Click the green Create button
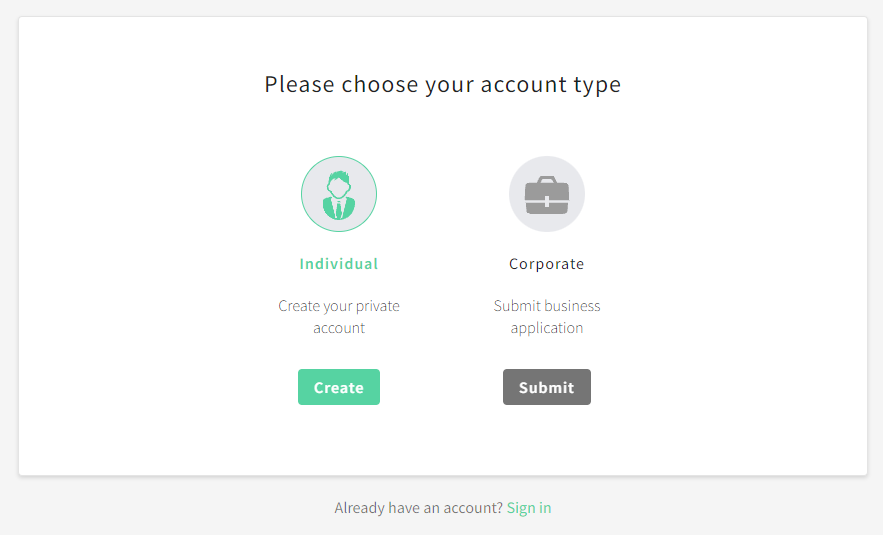883x535 pixels. pos(339,387)
